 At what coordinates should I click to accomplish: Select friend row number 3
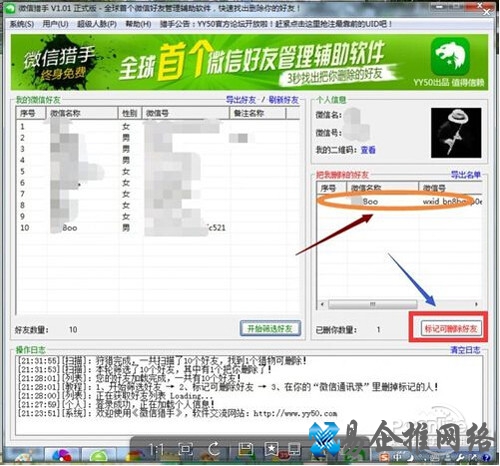point(158,149)
